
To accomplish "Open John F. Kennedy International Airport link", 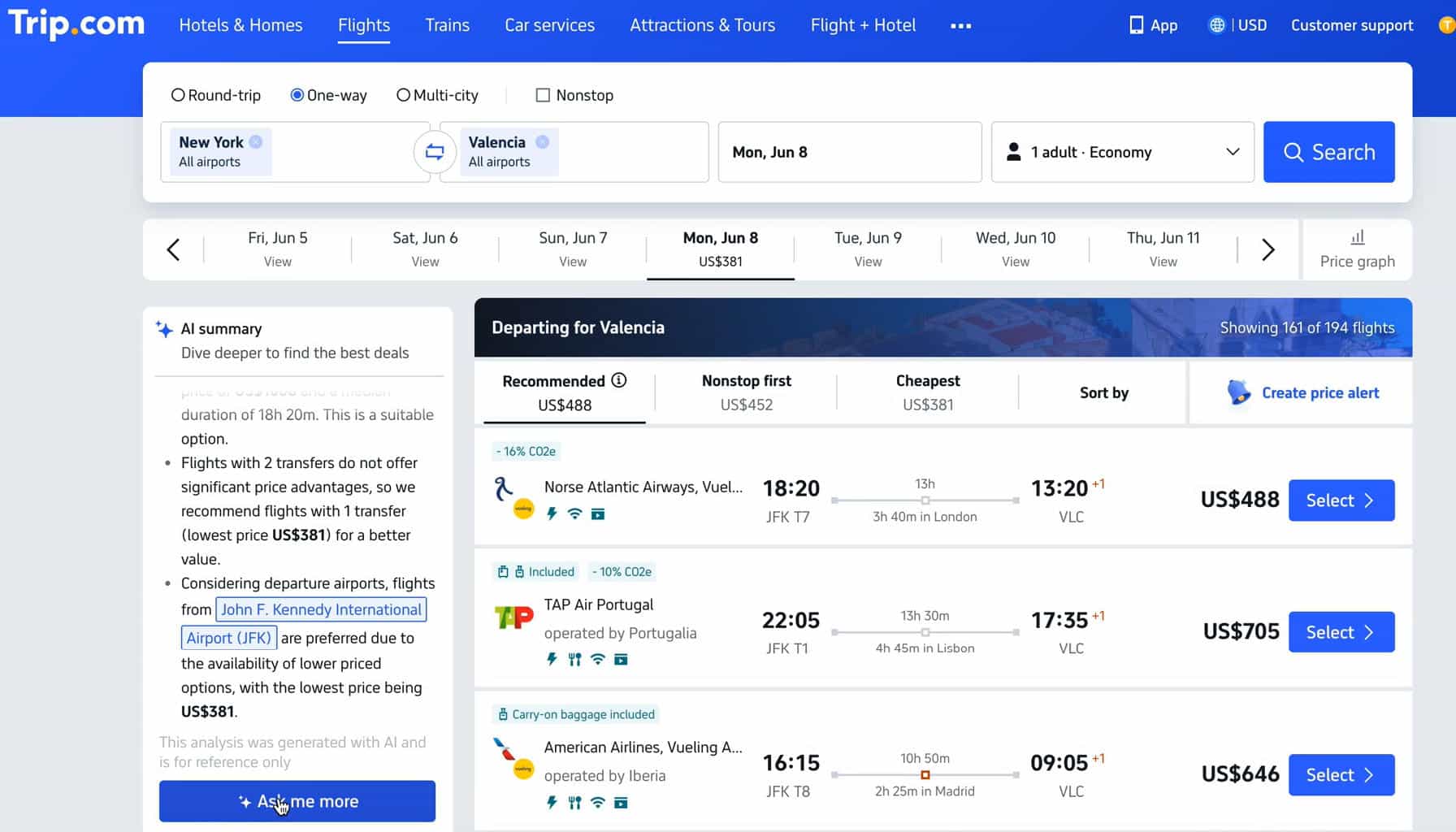I will click(321, 609).
